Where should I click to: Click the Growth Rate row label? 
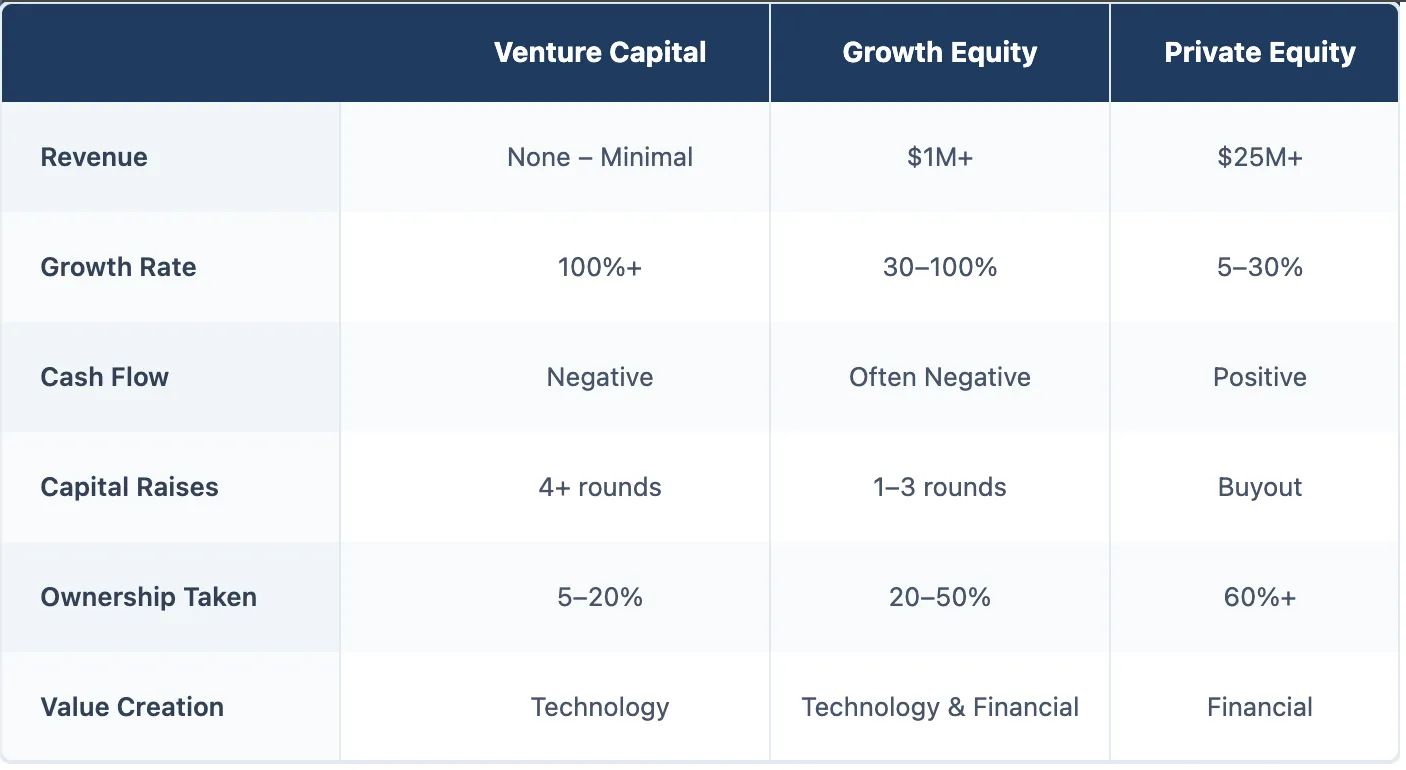(118, 267)
